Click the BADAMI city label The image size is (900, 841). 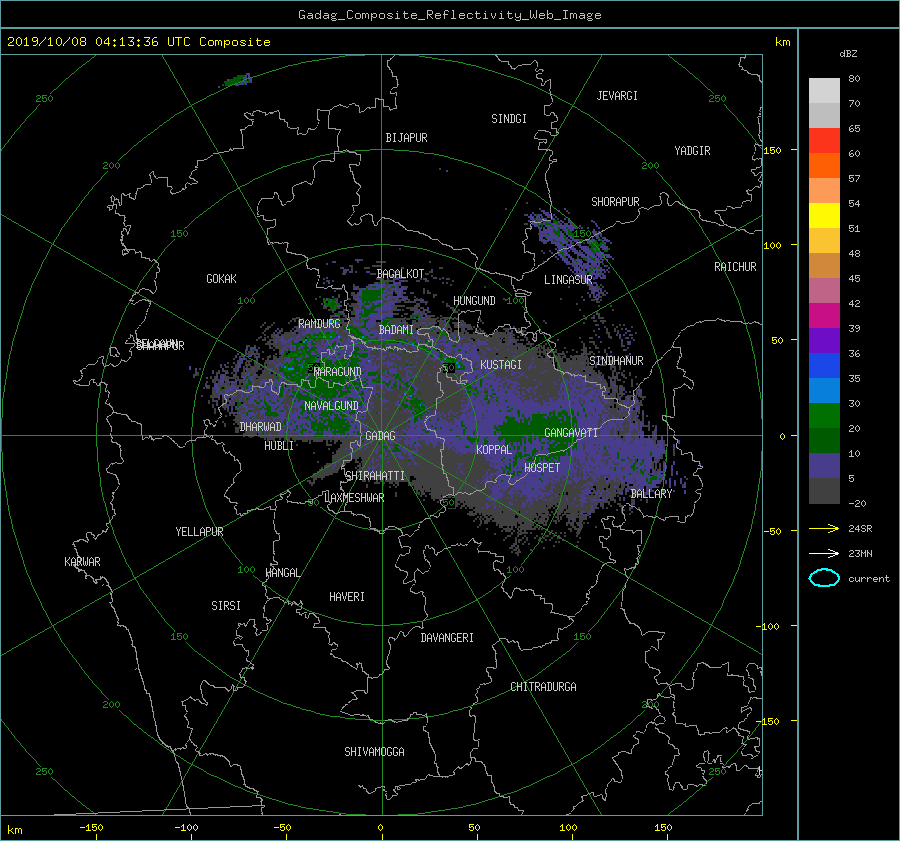tap(396, 330)
